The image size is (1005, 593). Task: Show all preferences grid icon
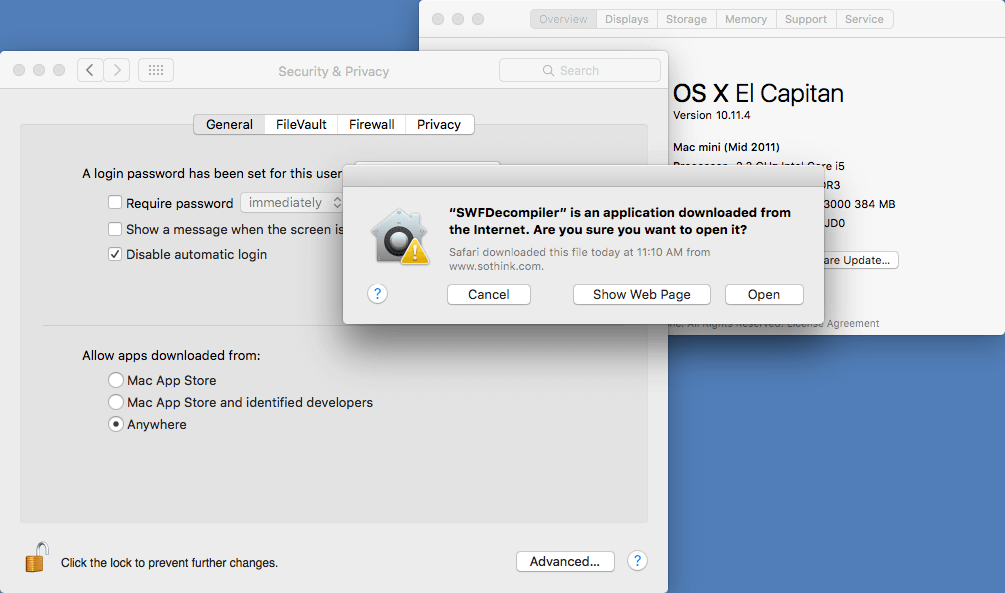pos(156,70)
